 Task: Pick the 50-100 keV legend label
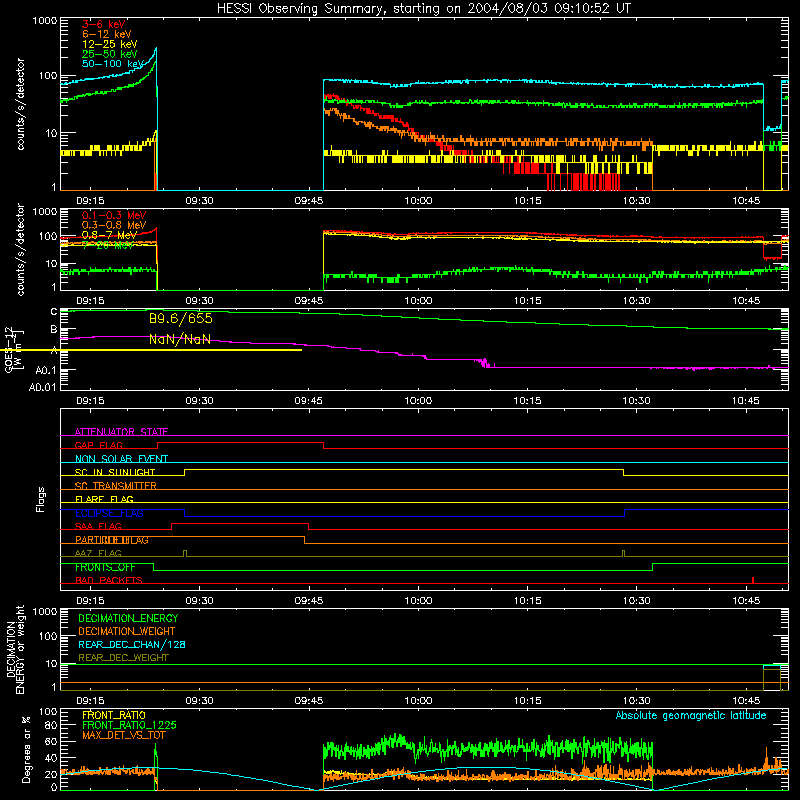pos(113,64)
